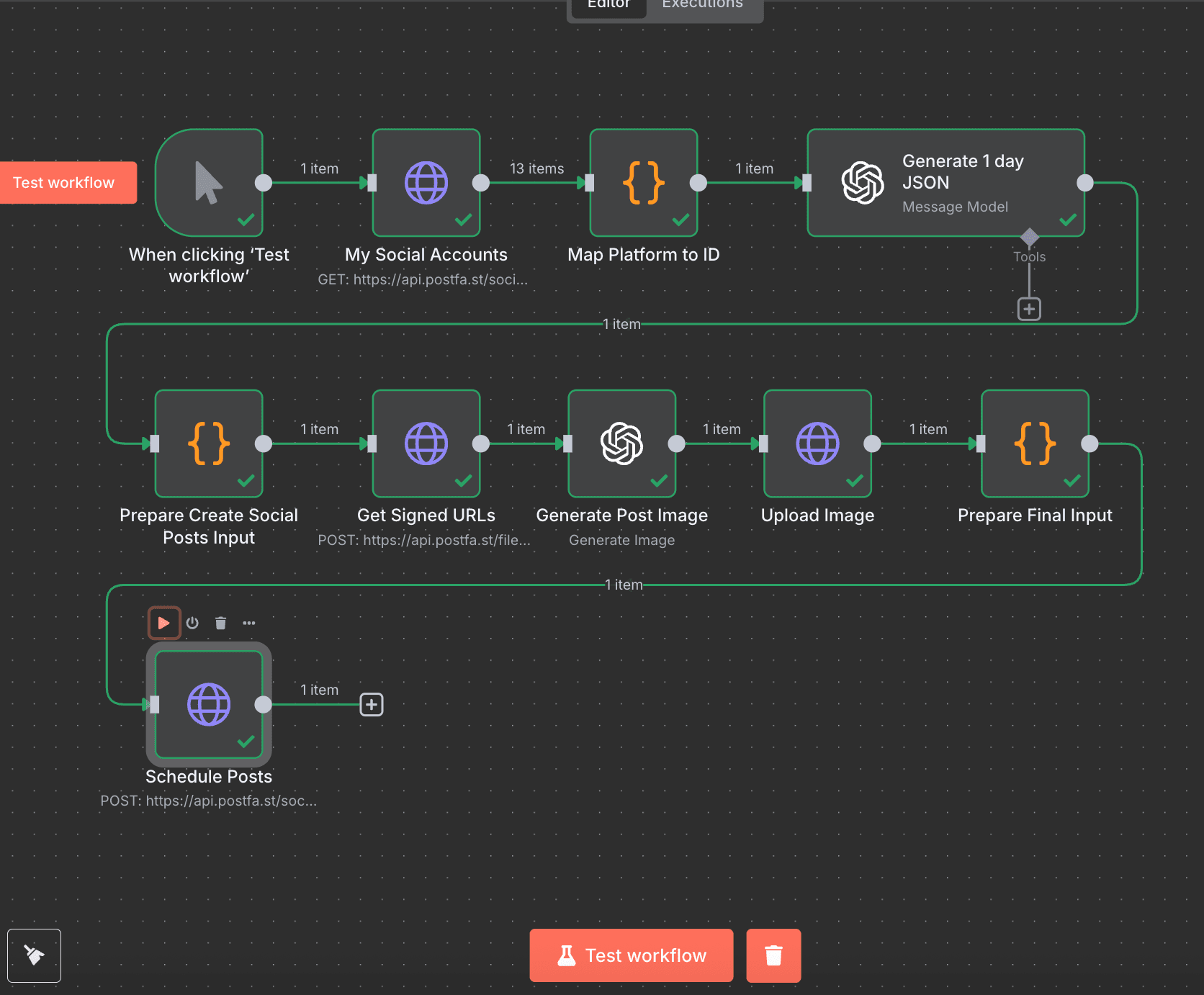Click the Generate 1 day JSON output connector
This screenshot has width=1204, height=995.
tap(1085, 183)
